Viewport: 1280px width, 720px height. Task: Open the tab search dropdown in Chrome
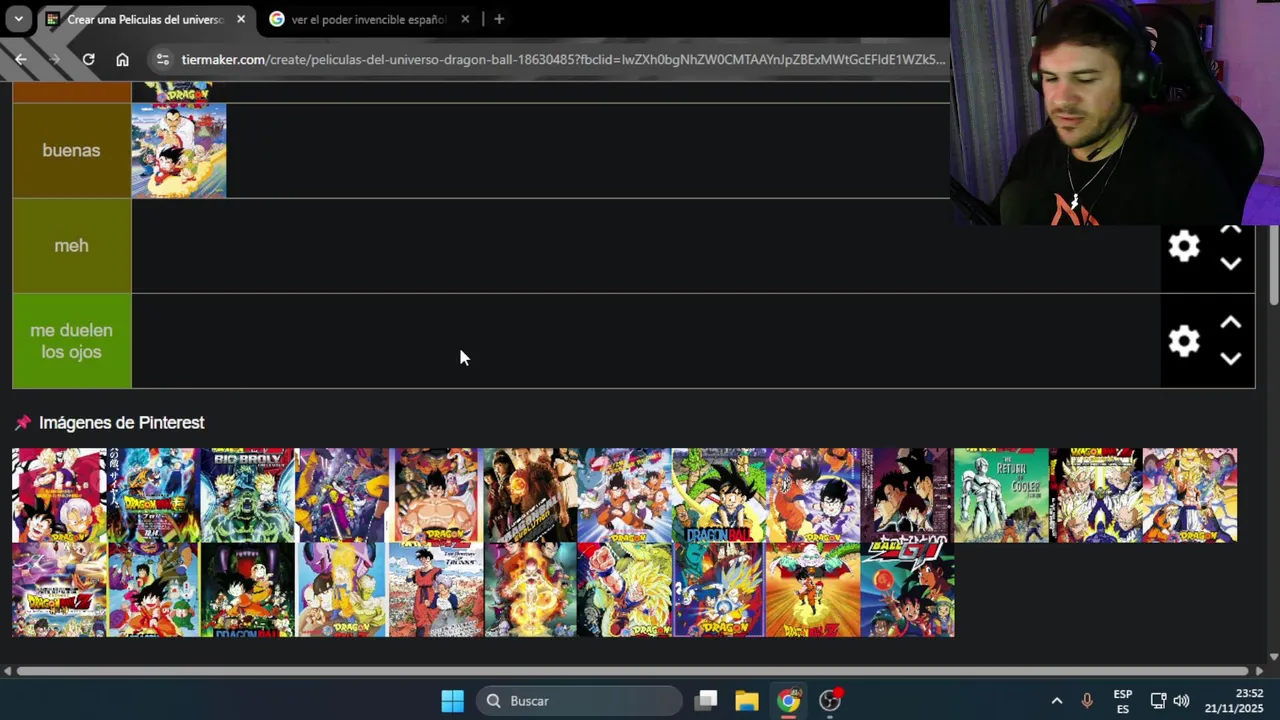(18, 19)
